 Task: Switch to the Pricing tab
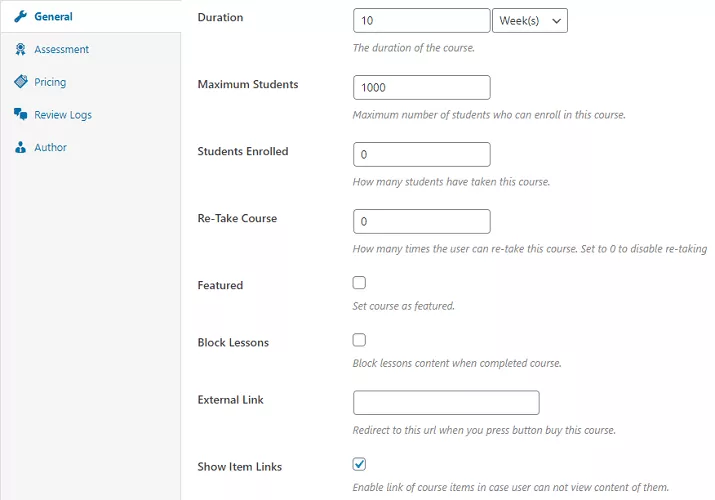(x=50, y=82)
